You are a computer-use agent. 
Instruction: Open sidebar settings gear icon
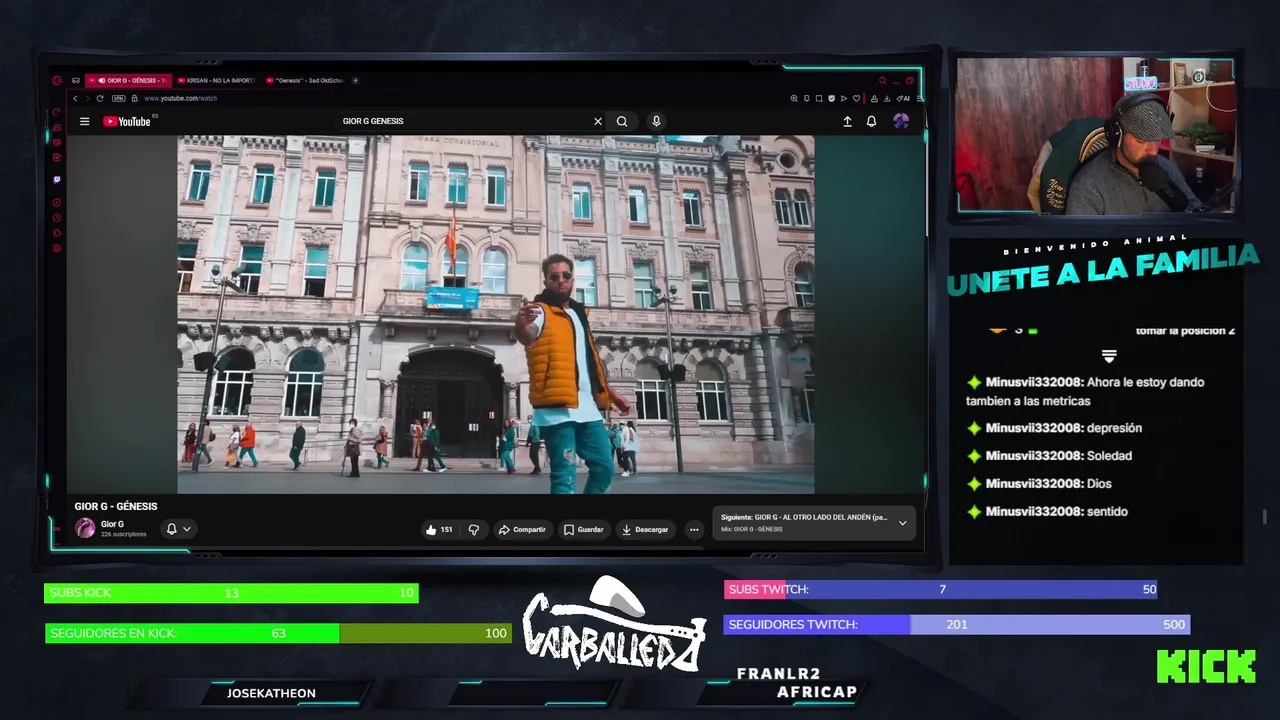(57, 248)
